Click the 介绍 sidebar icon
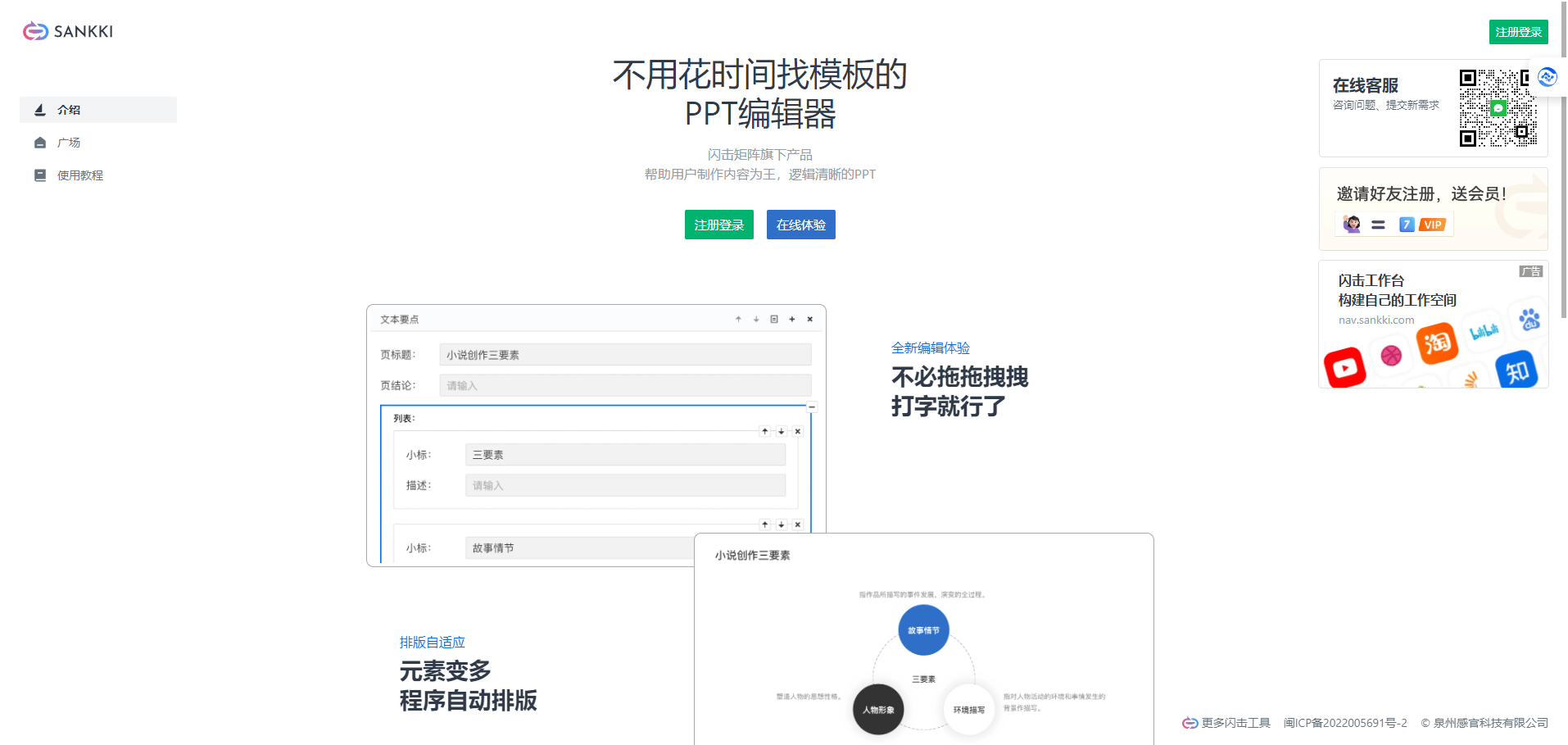This screenshot has height=745, width=1568. click(40, 109)
